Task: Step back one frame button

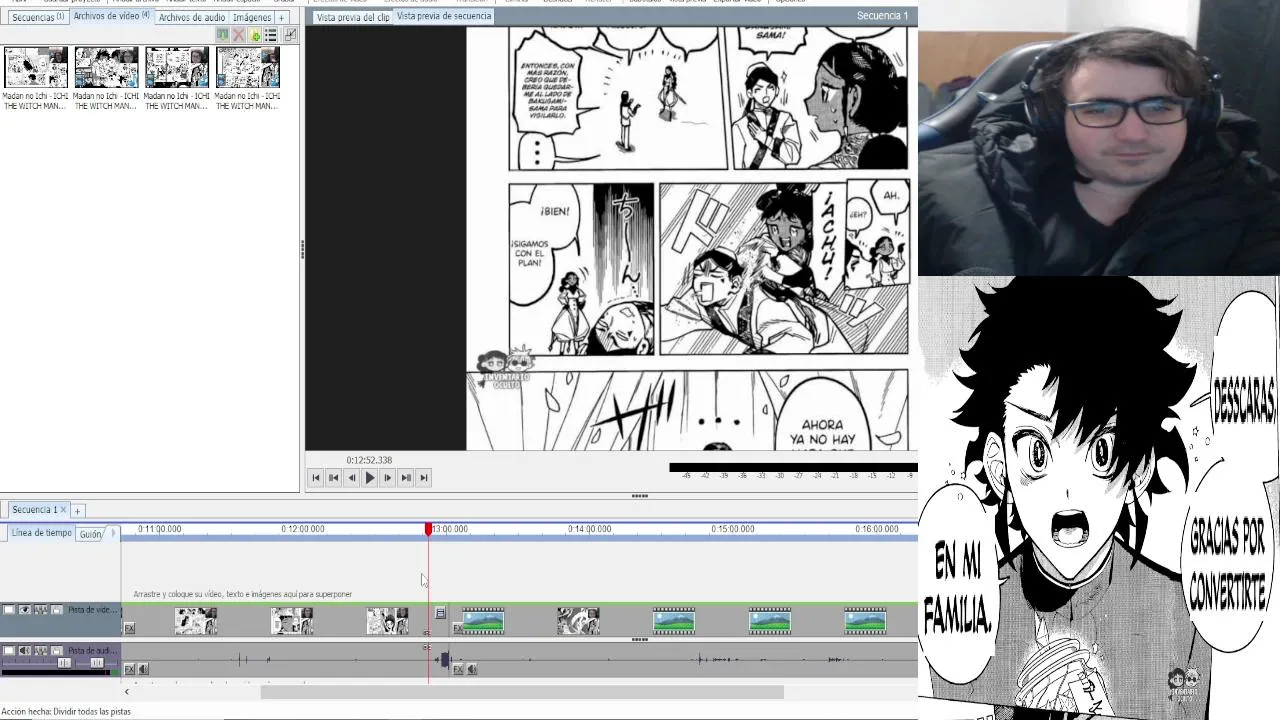Action: [x=352, y=478]
